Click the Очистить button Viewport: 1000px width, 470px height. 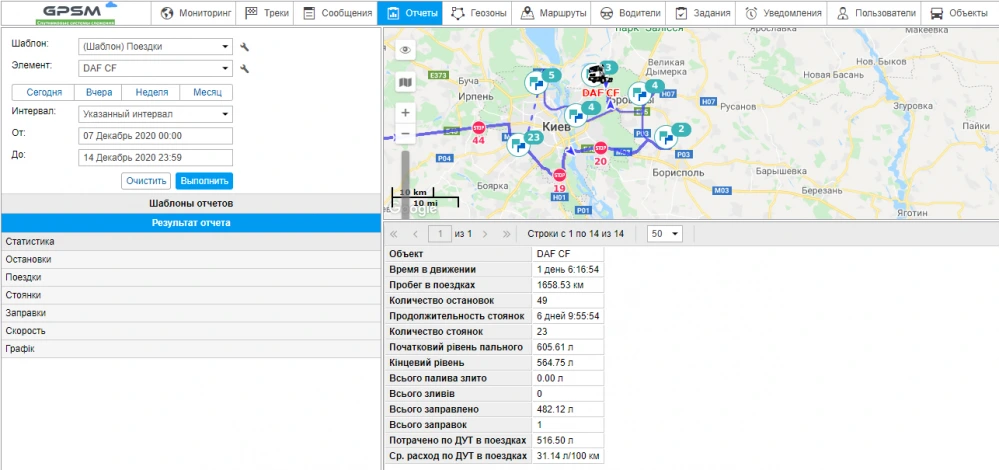pyautogui.click(x=146, y=181)
